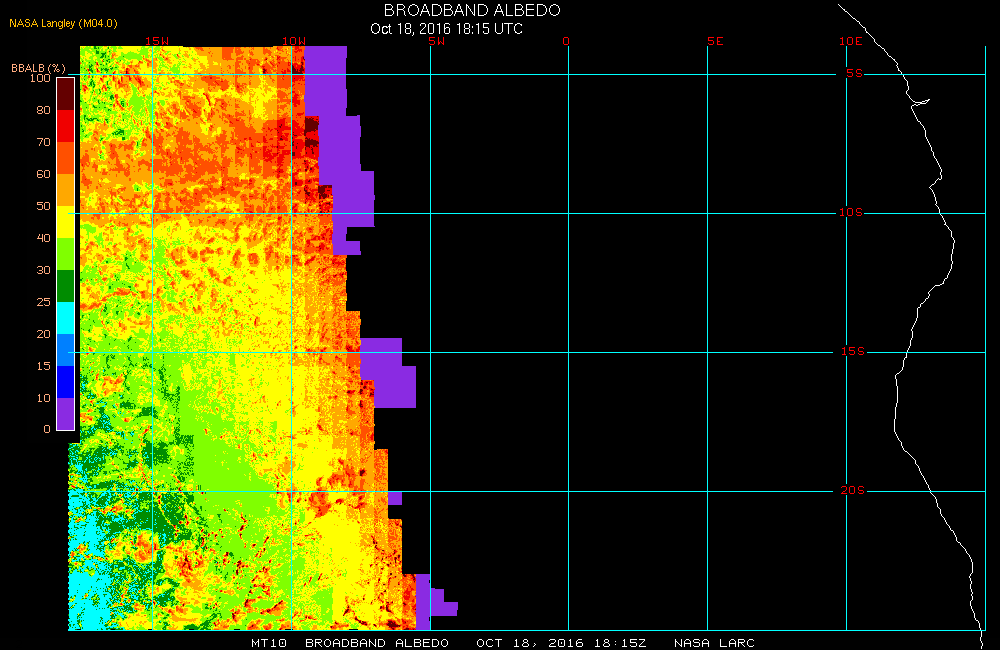
Task: Select the cyan 20-25% legend swatch
Action: 65,318
